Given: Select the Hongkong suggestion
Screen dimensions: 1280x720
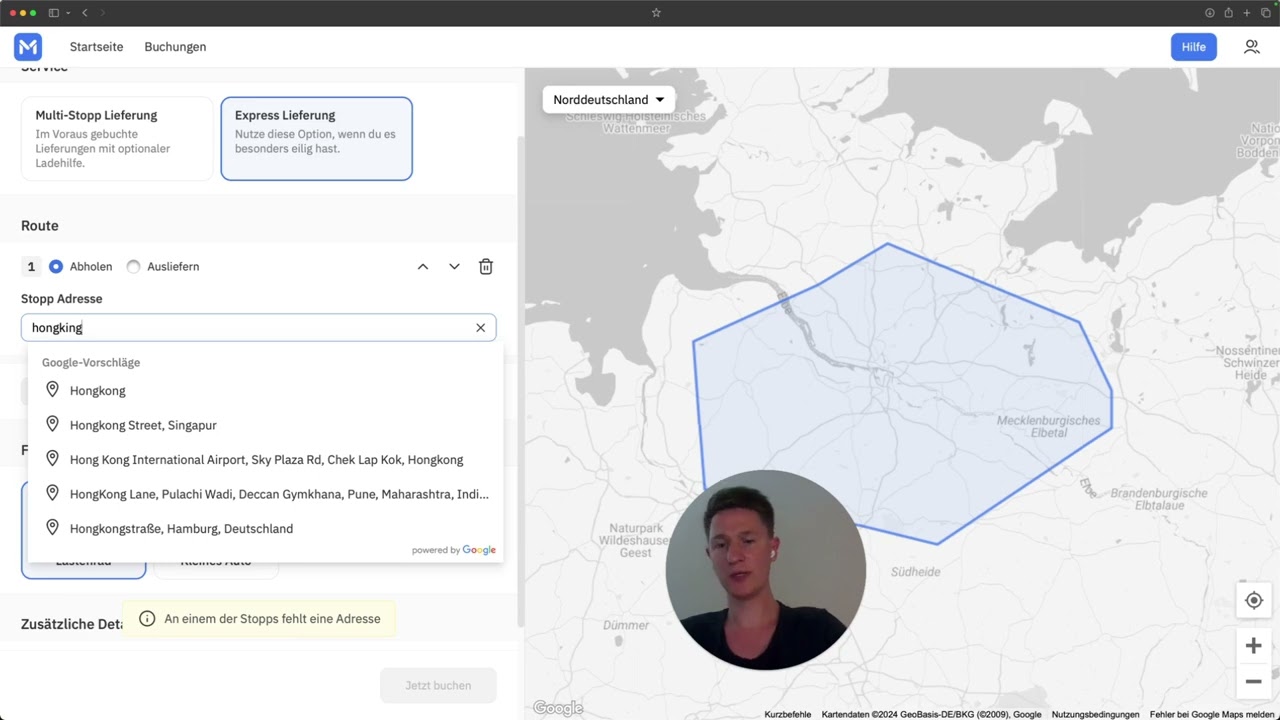Looking at the screenshot, I should pyautogui.click(x=265, y=390).
